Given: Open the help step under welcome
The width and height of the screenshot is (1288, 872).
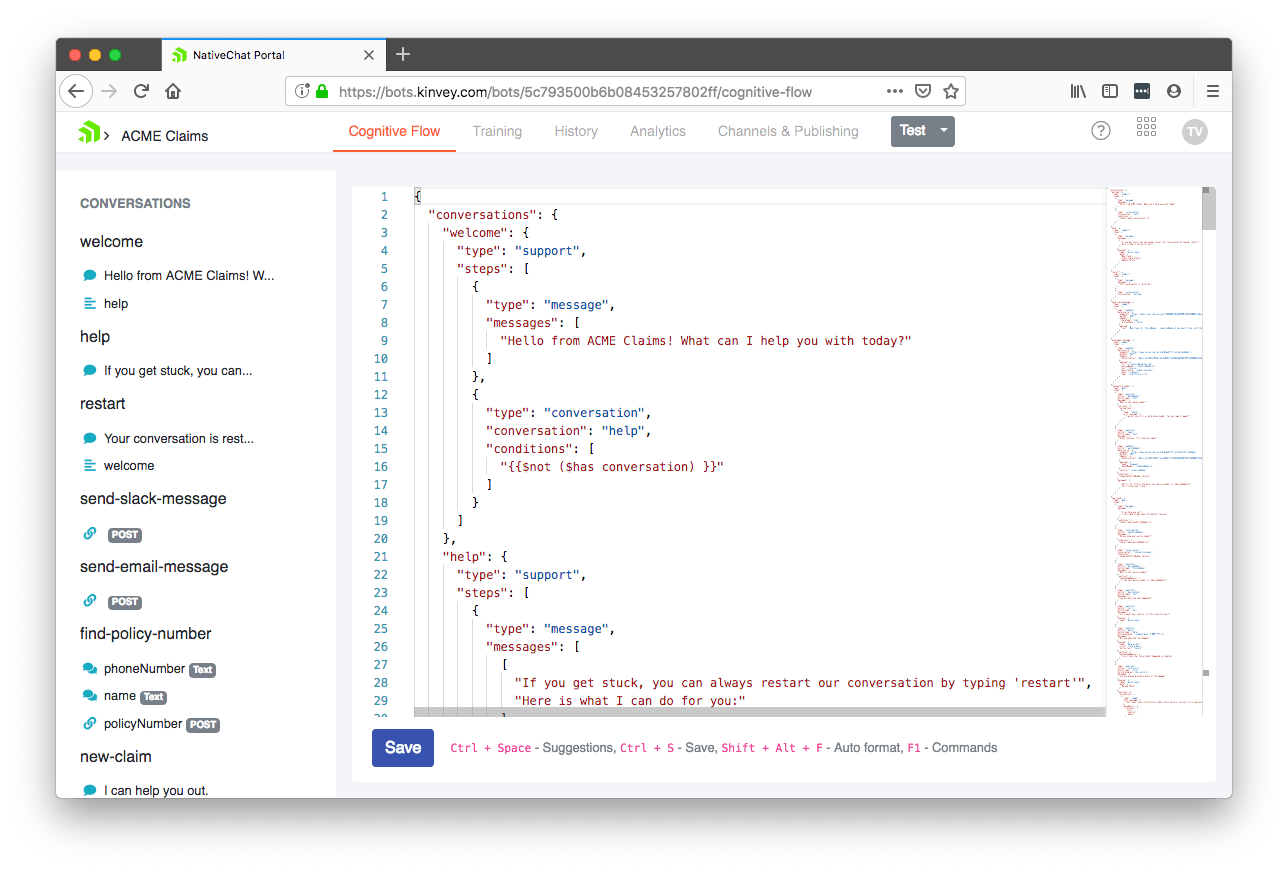Looking at the screenshot, I should [116, 304].
